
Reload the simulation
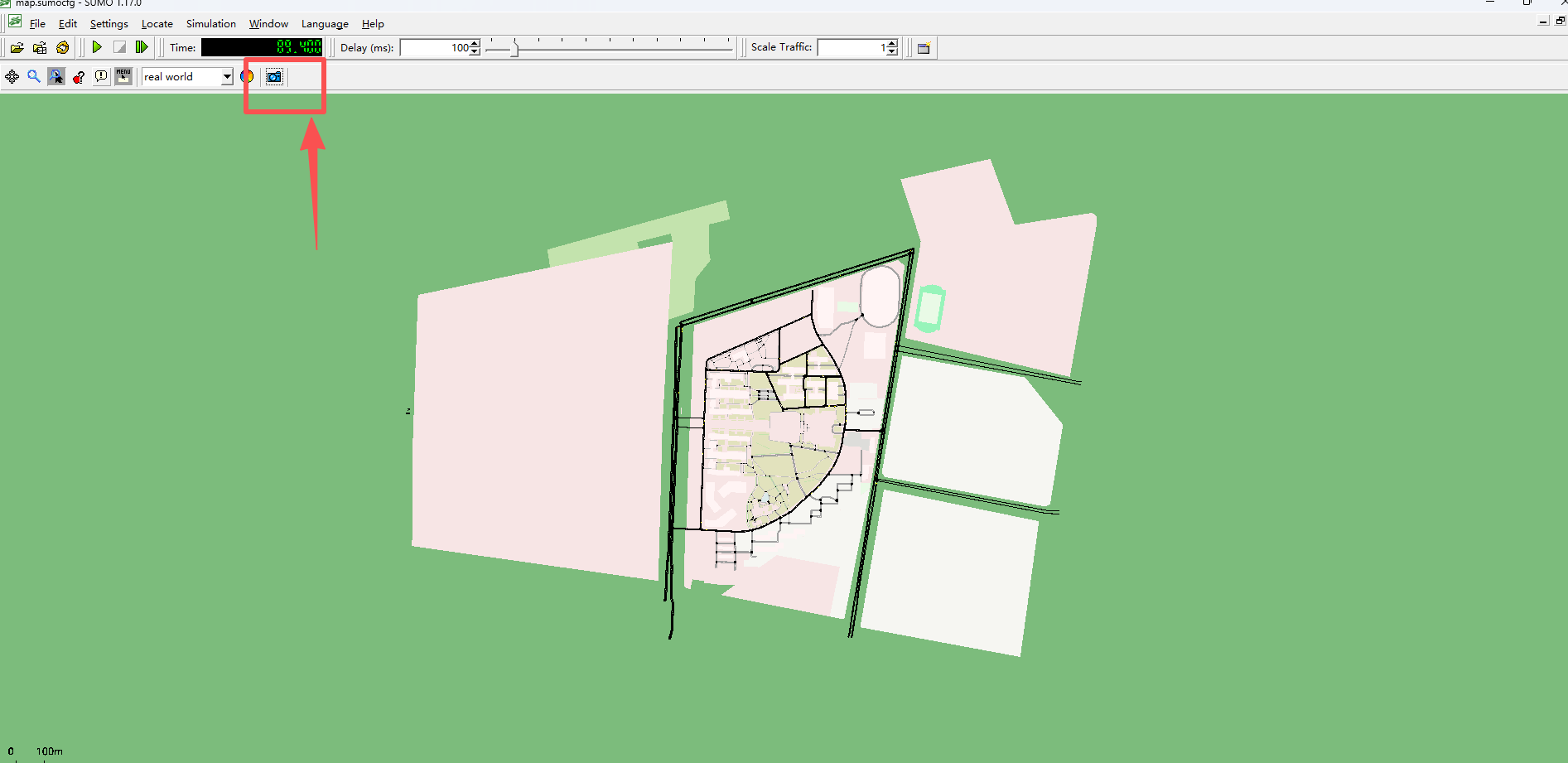point(63,48)
